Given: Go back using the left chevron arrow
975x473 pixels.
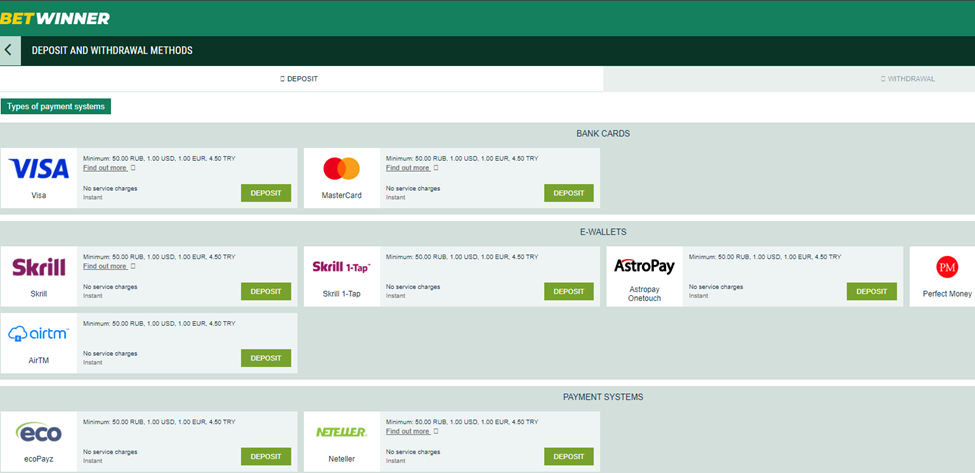Looking at the screenshot, I should [x=9, y=50].
